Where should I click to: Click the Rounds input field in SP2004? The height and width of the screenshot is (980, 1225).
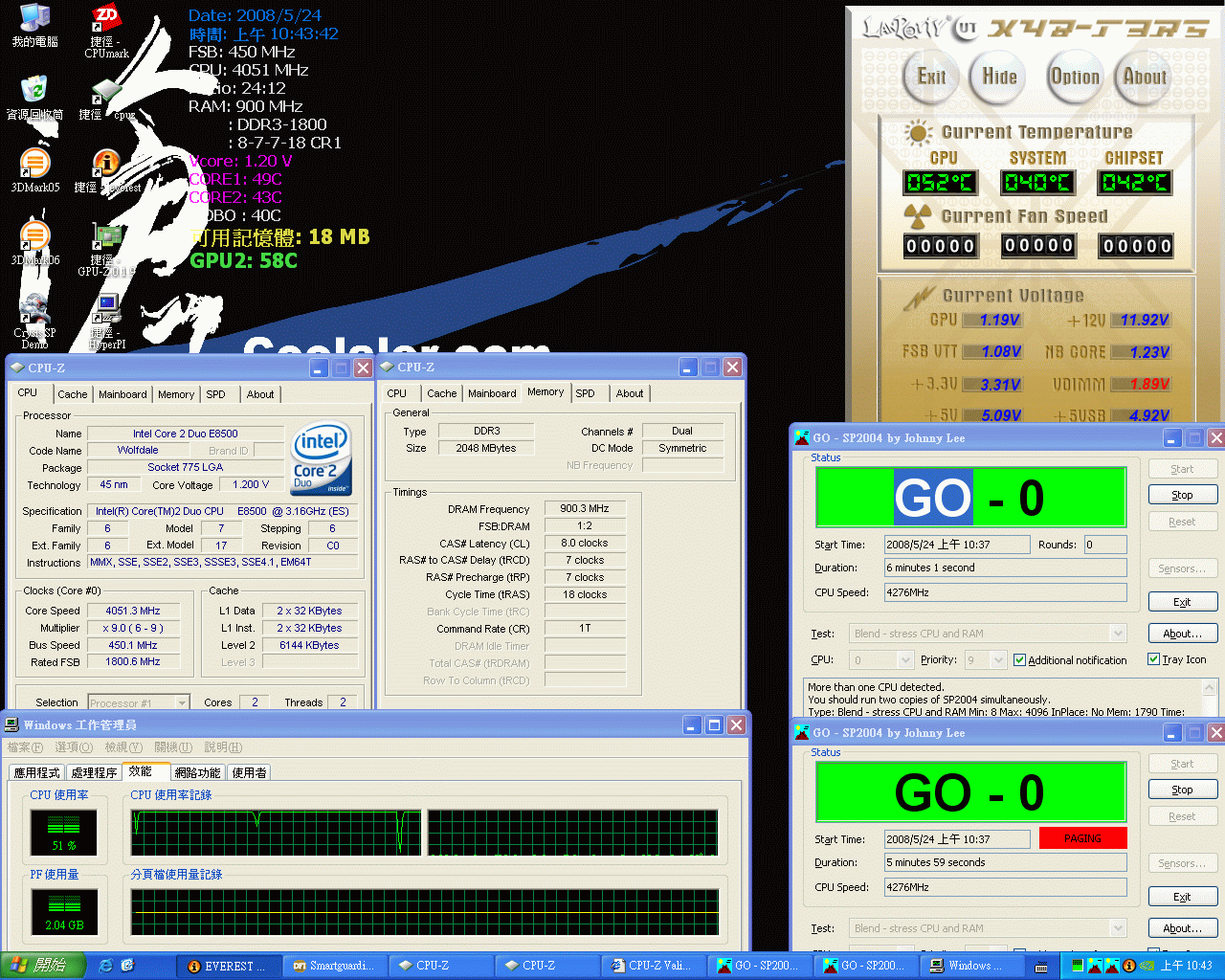(1104, 545)
